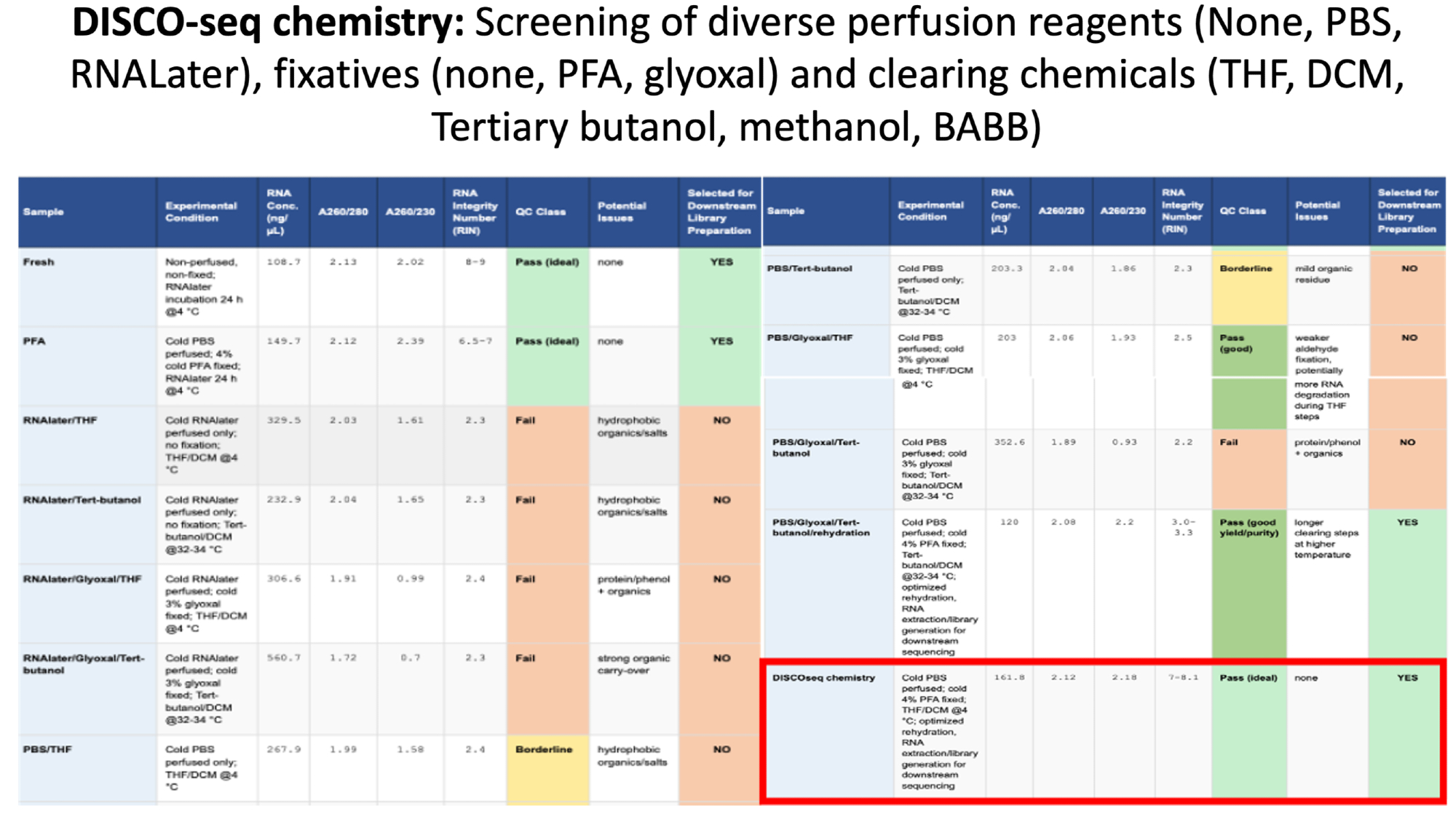
Task: Click the DISCOseq chemistry row label
Action: (x=823, y=678)
